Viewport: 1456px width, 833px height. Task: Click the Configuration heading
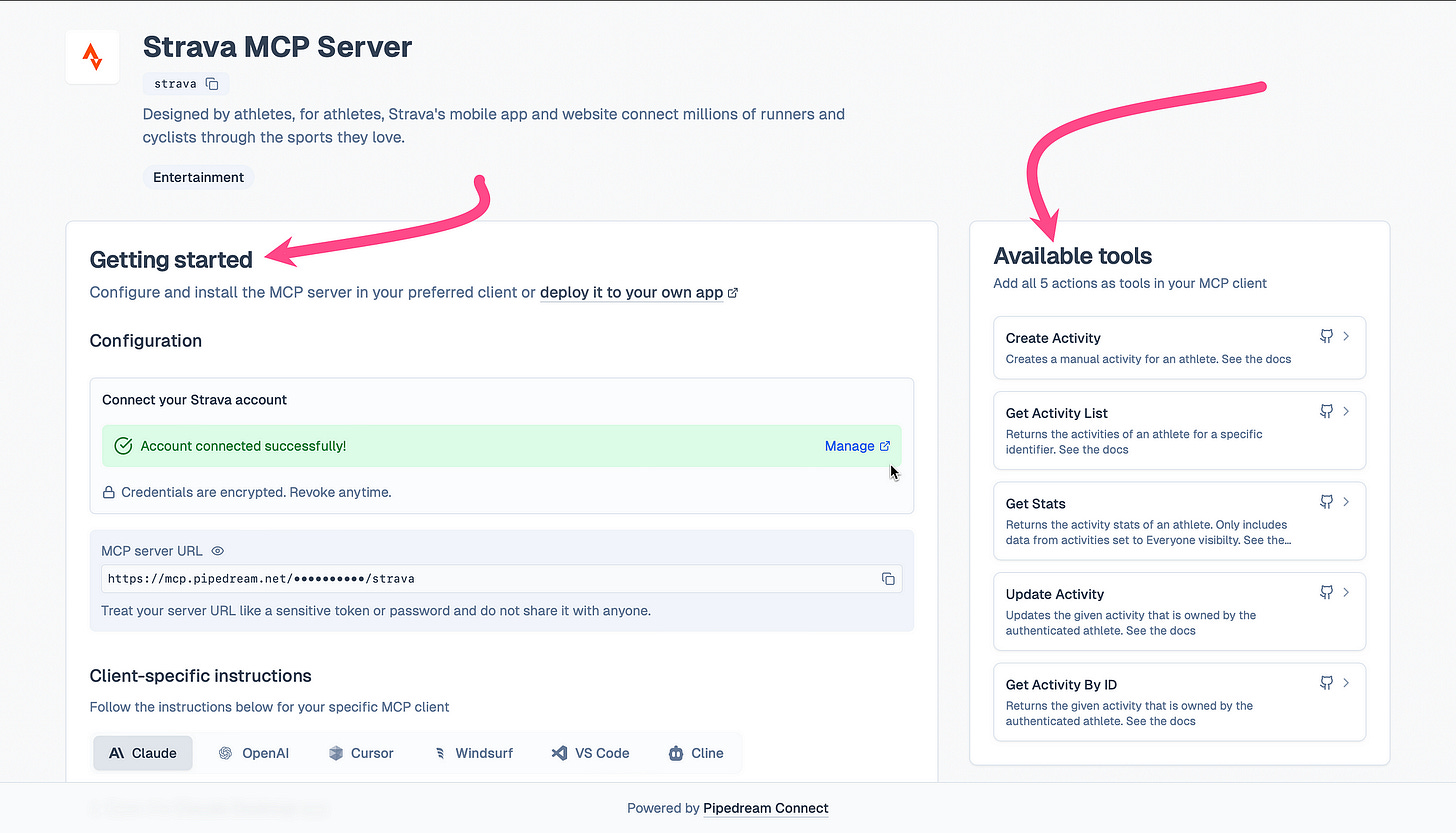146,341
